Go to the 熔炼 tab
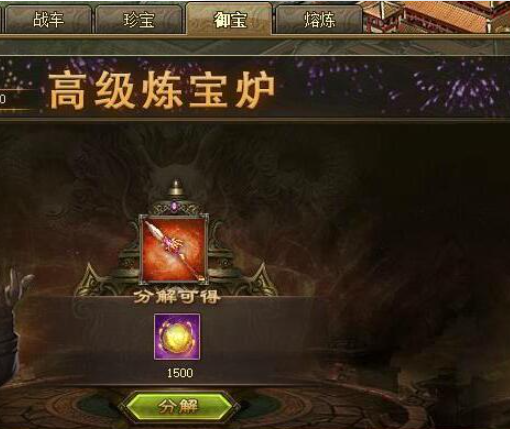Screen dimensions: 510x429 pyautogui.click(x=319, y=19)
